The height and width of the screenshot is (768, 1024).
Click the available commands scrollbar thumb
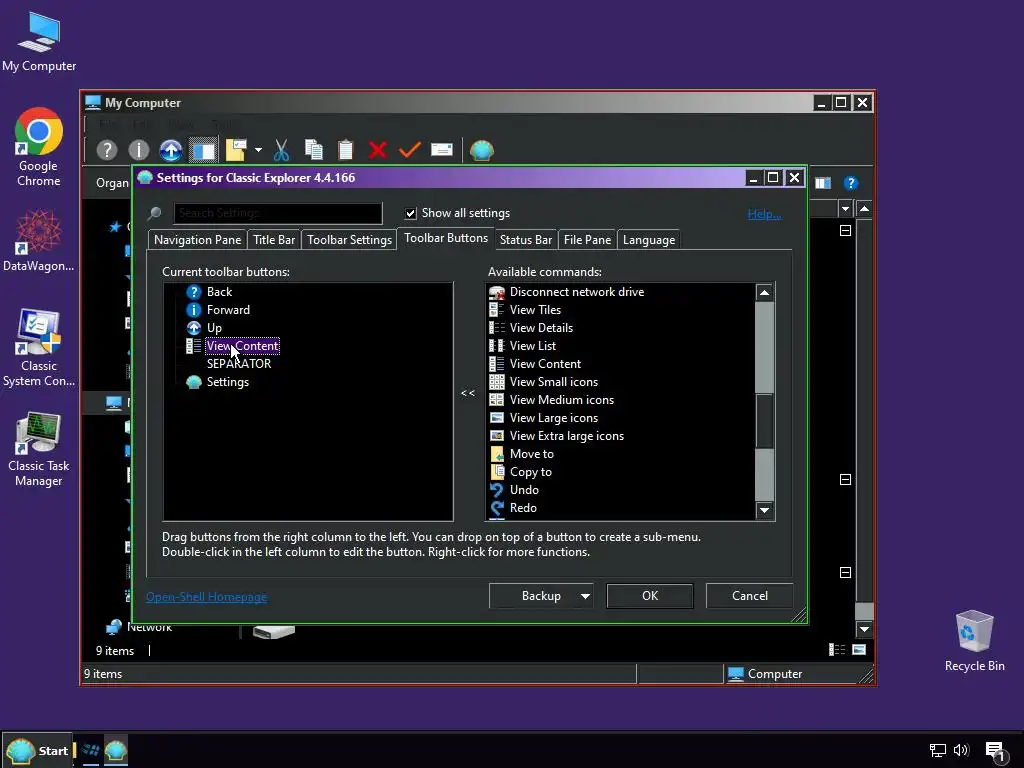pyautogui.click(x=764, y=422)
